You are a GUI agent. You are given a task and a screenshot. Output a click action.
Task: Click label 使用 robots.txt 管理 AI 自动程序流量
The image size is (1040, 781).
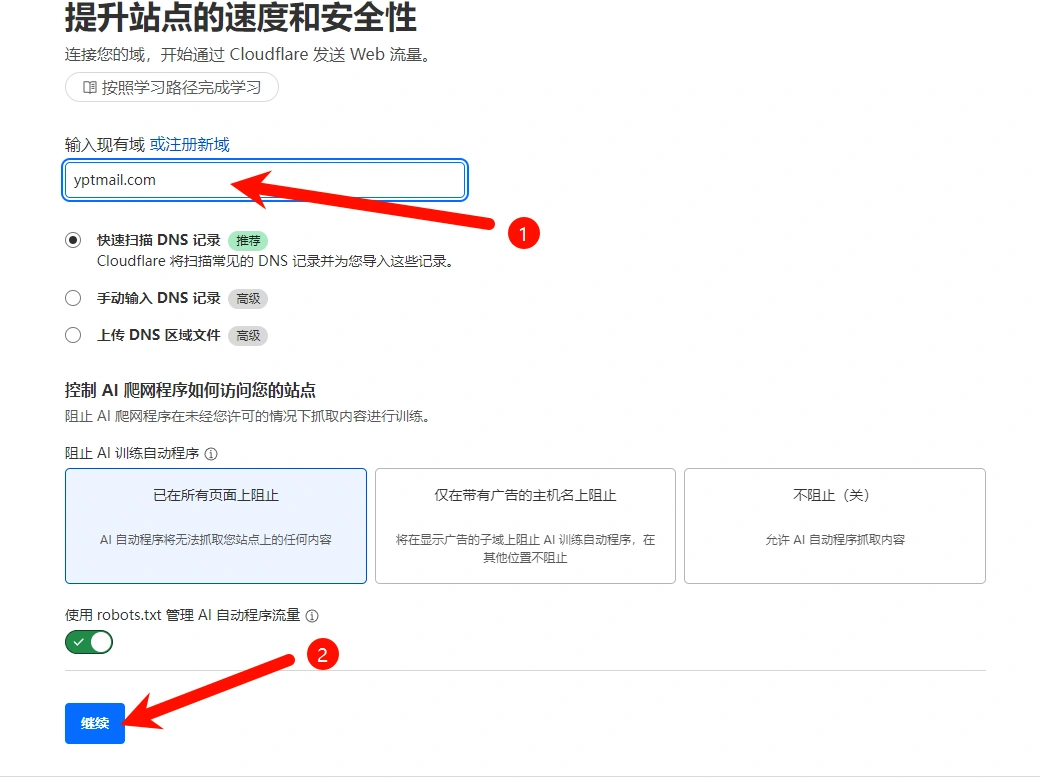pos(182,615)
